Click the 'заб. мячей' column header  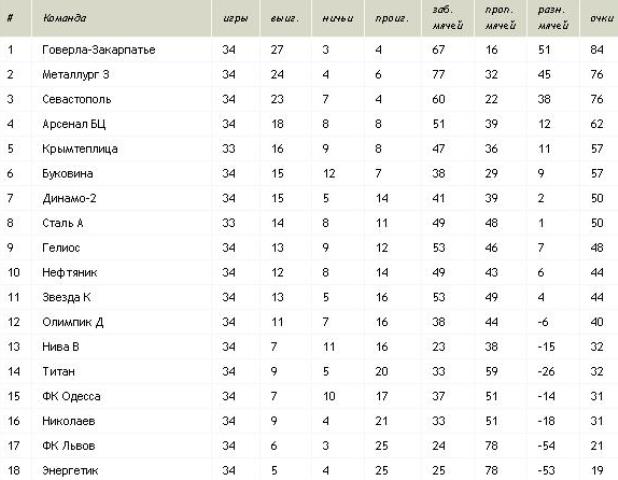pyautogui.click(x=447, y=18)
